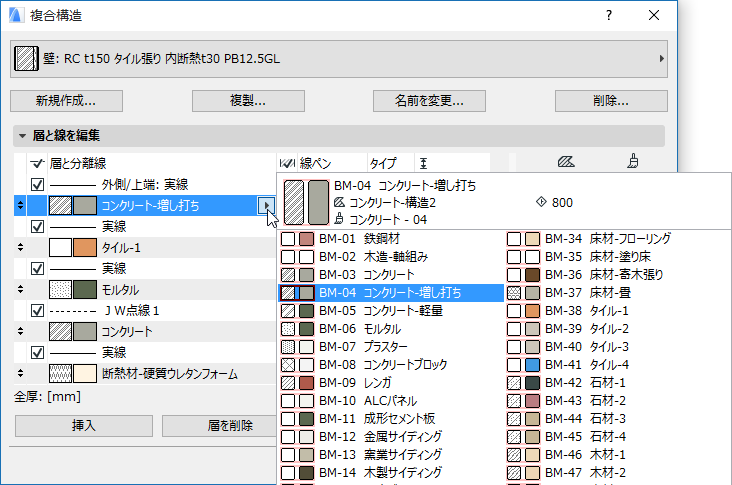Click the cream swatch of 断熱材 layer
This screenshot has width=732, height=485.
click(85, 373)
